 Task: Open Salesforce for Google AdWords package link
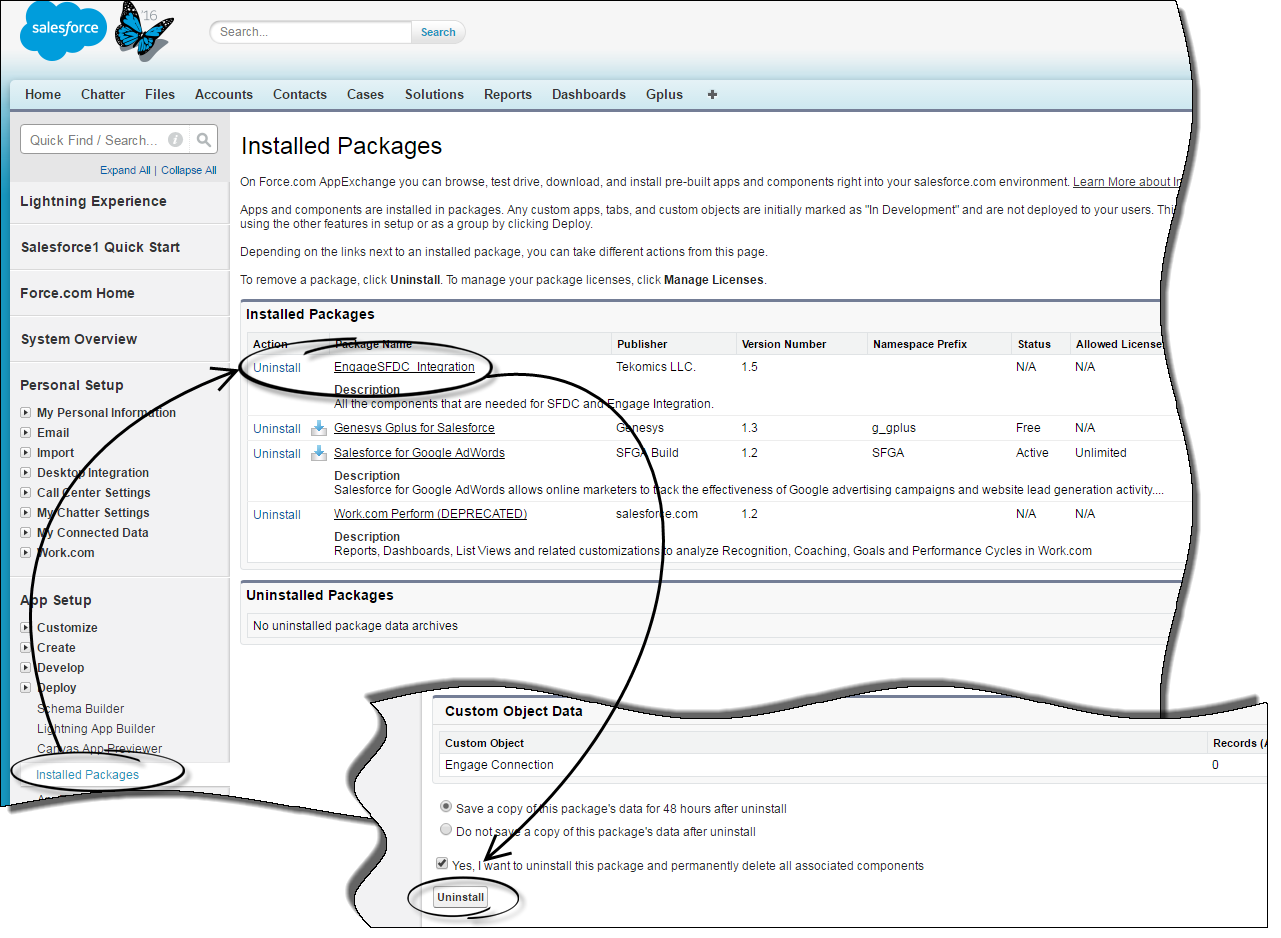click(419, 452)
